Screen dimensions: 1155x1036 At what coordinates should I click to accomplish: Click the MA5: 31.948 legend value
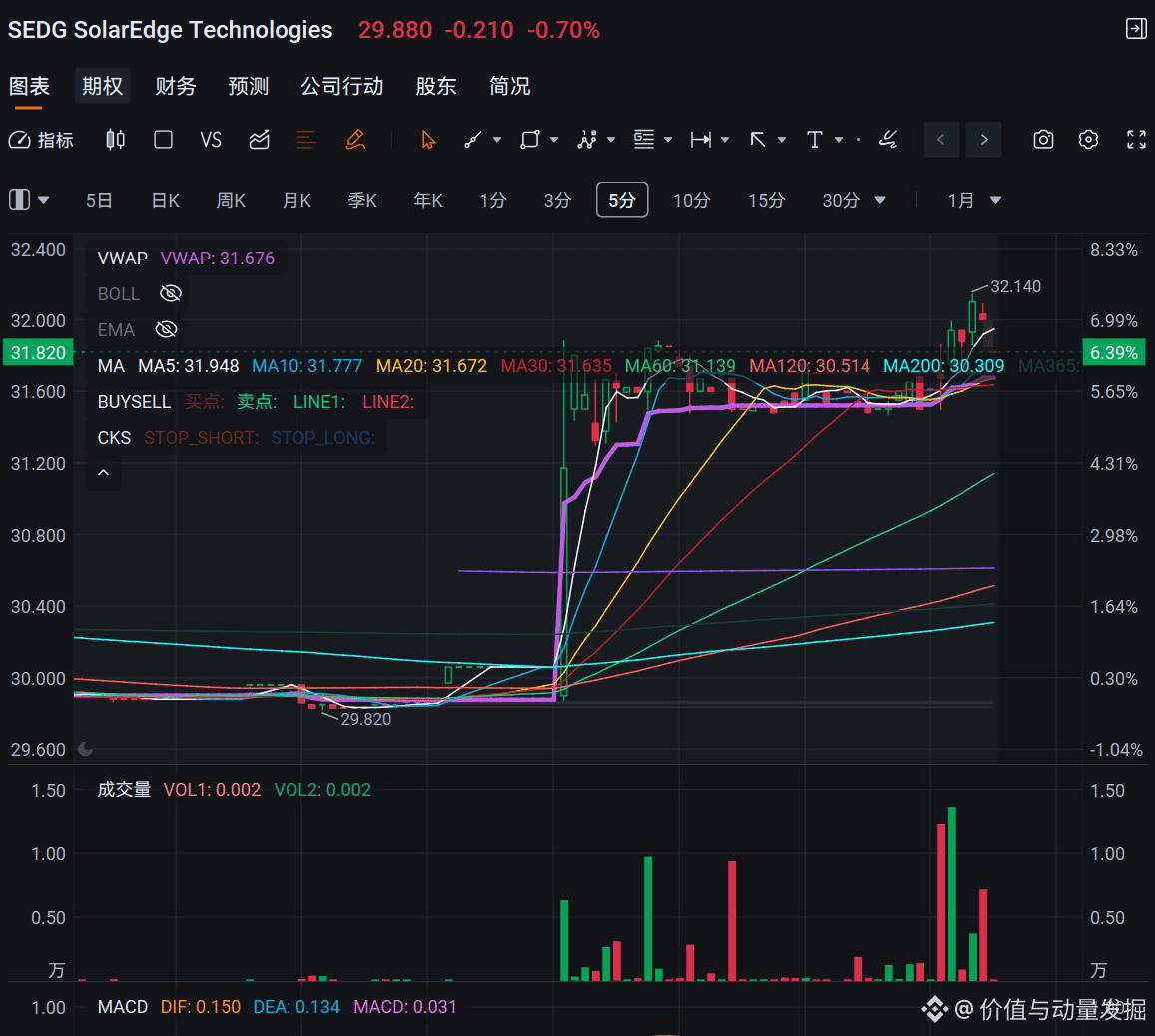(x=189, y=366)
